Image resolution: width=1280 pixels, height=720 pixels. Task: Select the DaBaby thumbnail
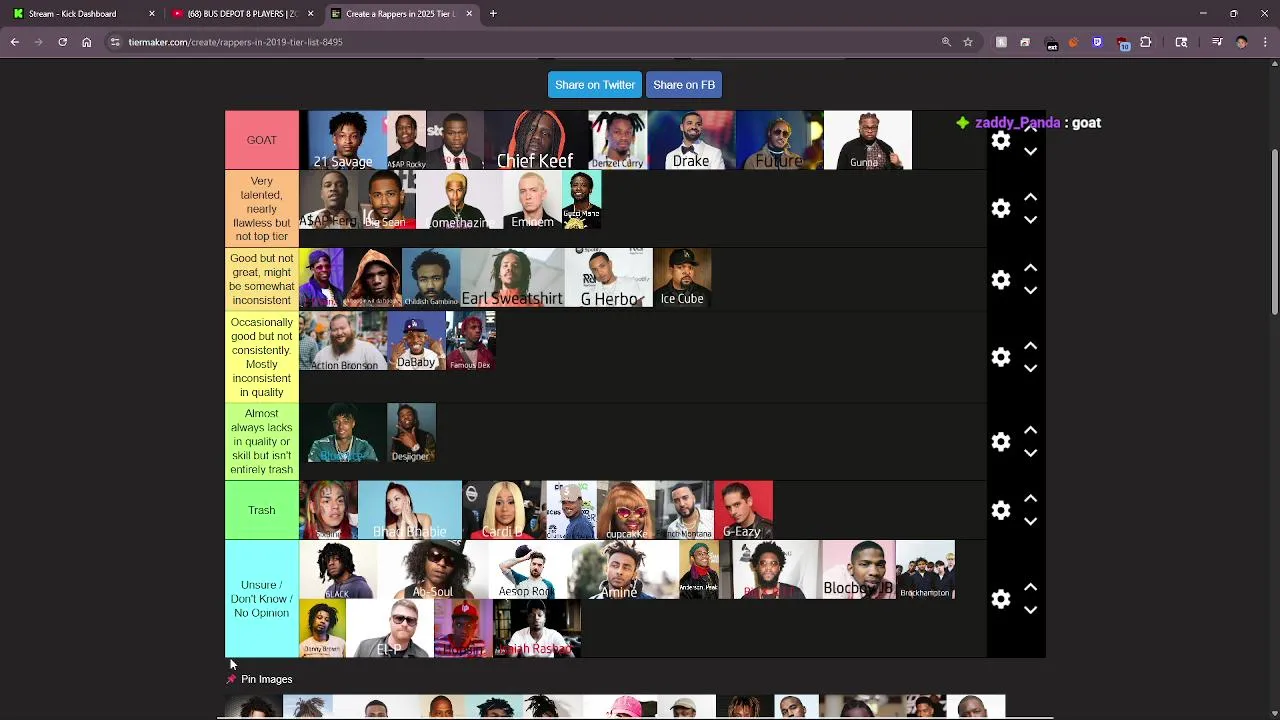point(416,340)
